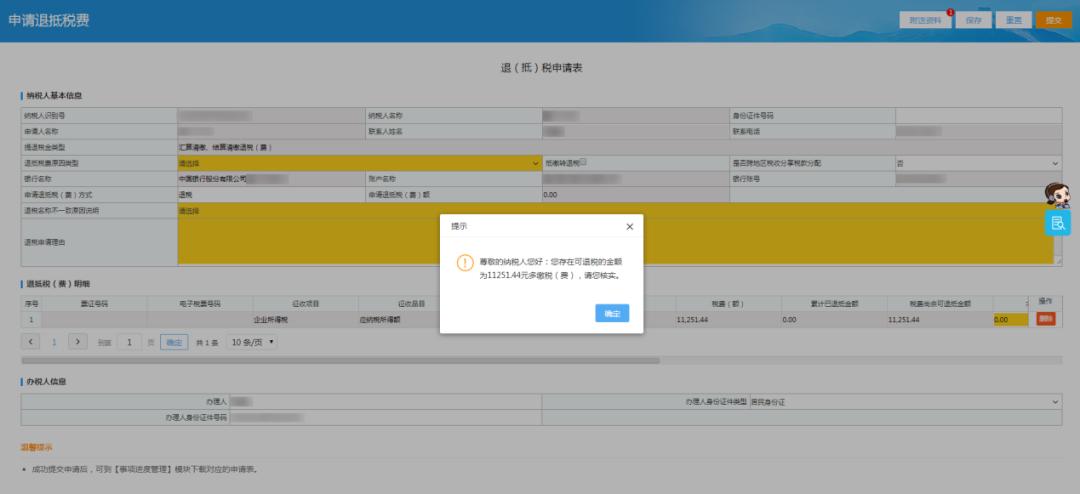The width and height of the screenshot is (1080, 494).
Task: Click the 退（抵）税申请表 form title
Action: (542, 68)
